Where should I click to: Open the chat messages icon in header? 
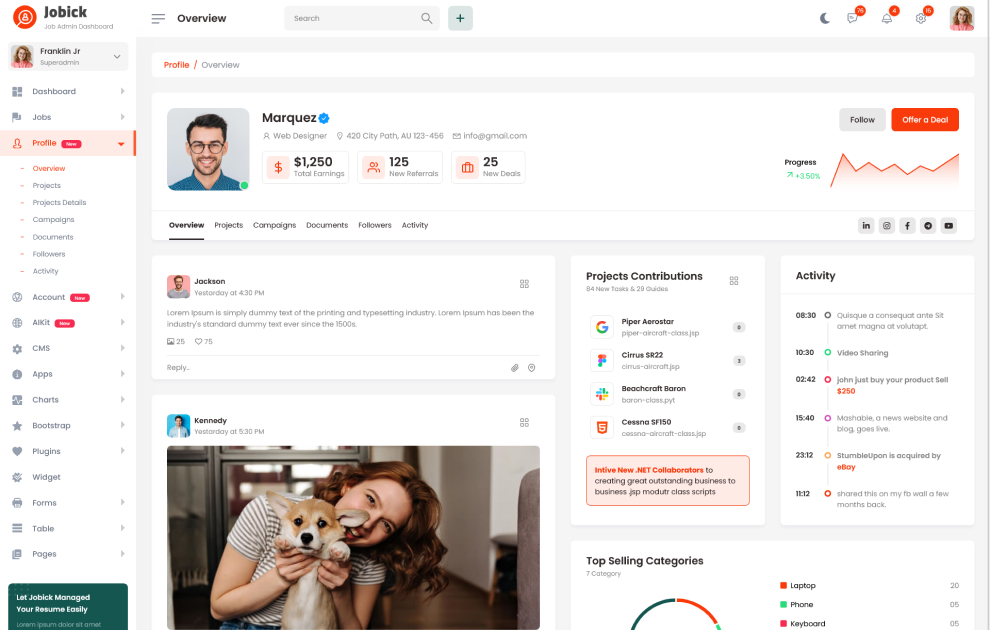click(853, 18)
